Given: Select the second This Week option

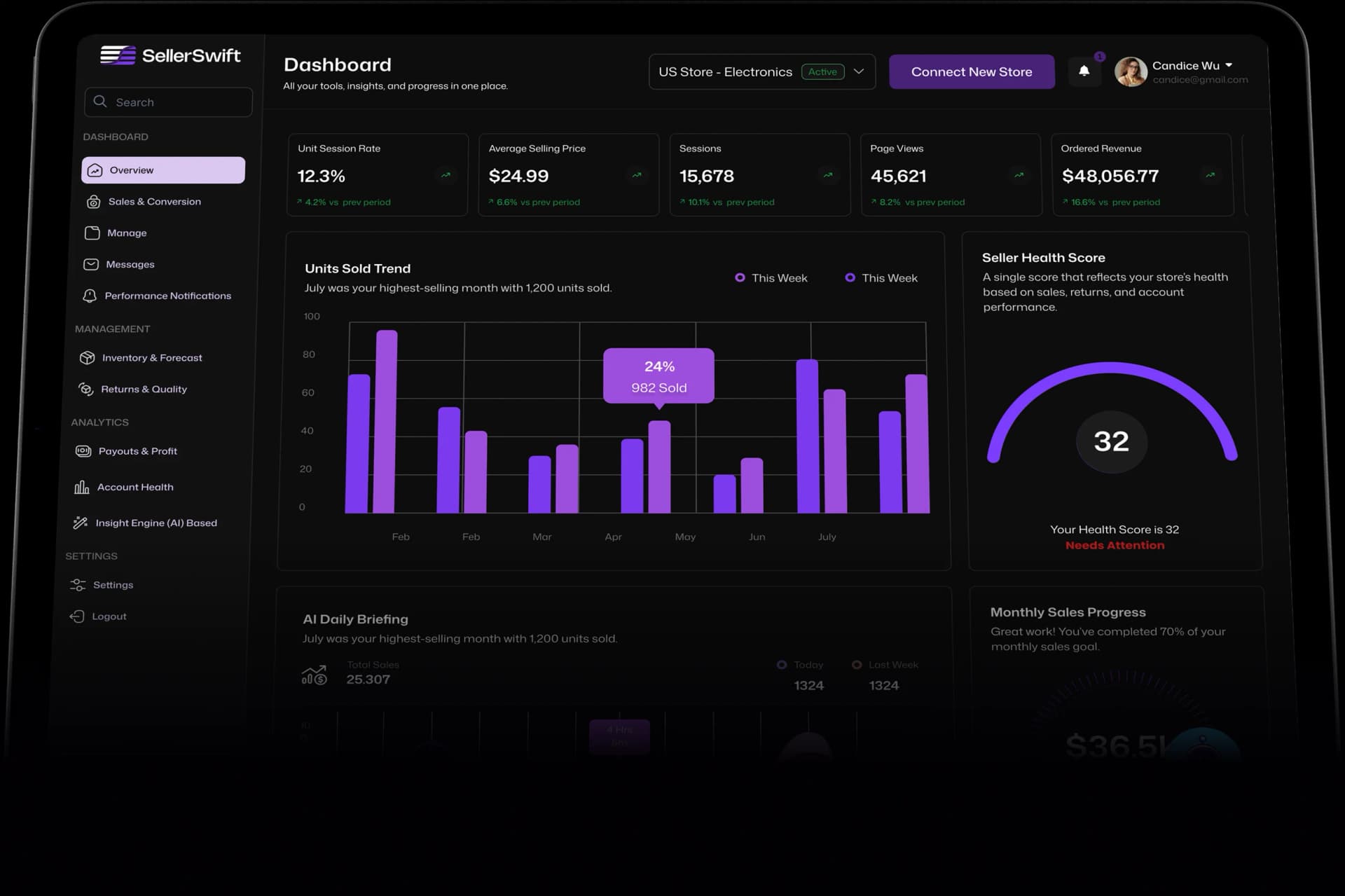Looking at the screenshot, I should click(x=851, y=277).
